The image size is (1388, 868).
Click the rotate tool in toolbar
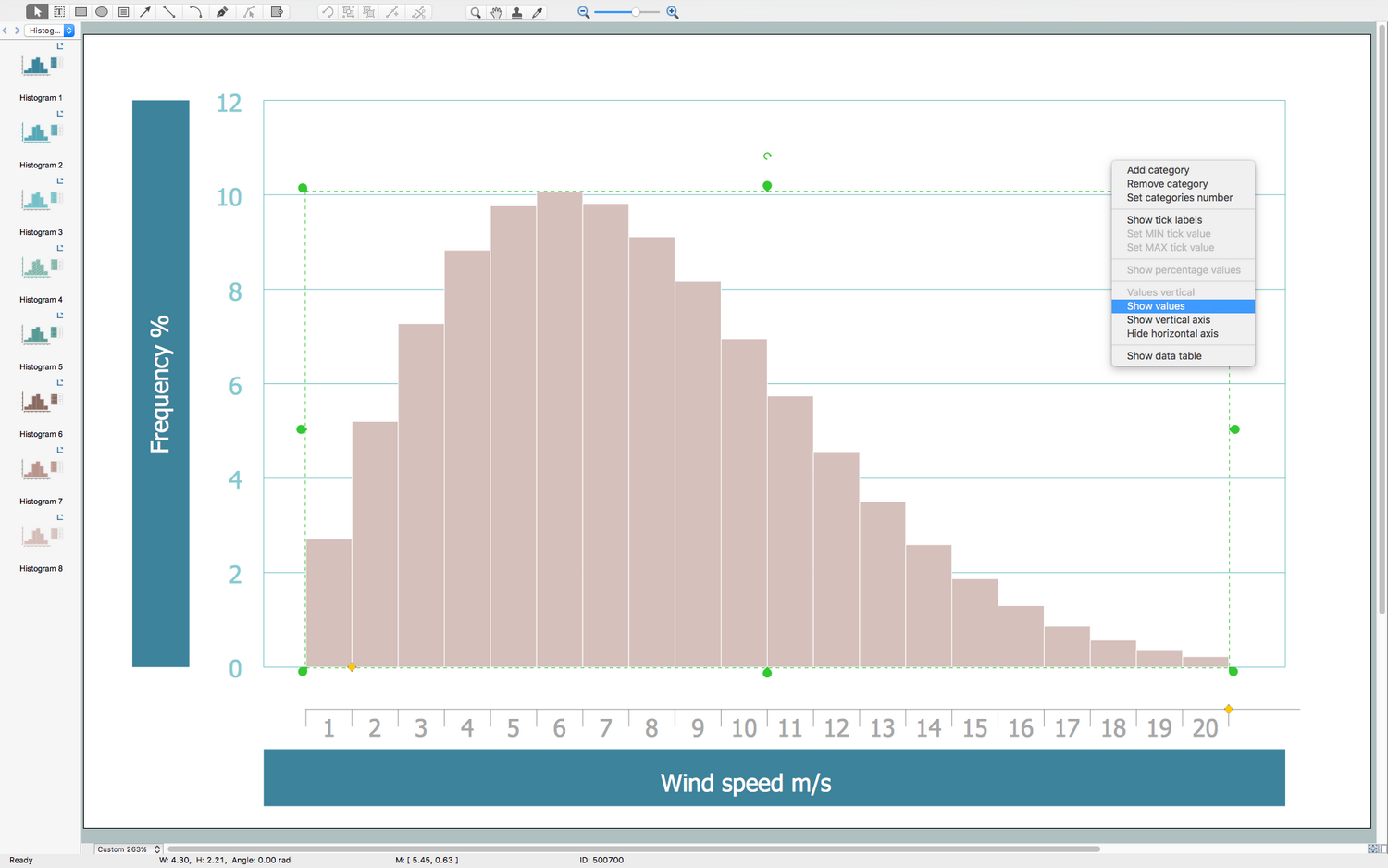point(327,12)
